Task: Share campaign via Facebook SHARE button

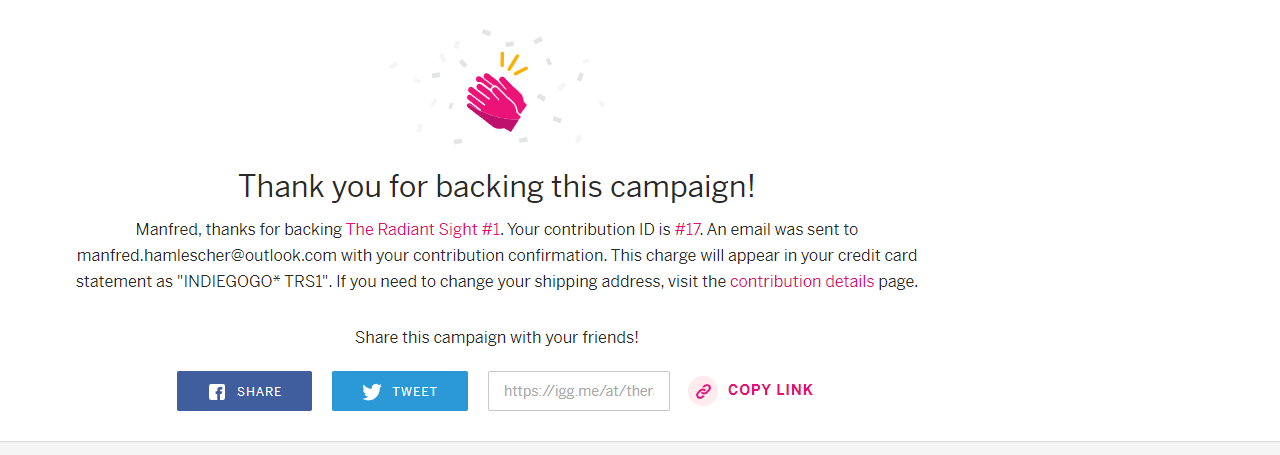Action: [x=244, y=391]
